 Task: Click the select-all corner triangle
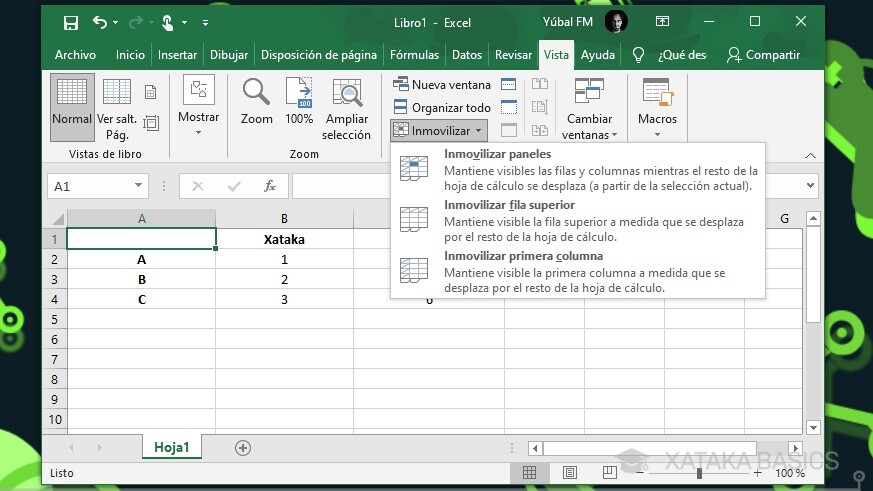coord(57,218)
